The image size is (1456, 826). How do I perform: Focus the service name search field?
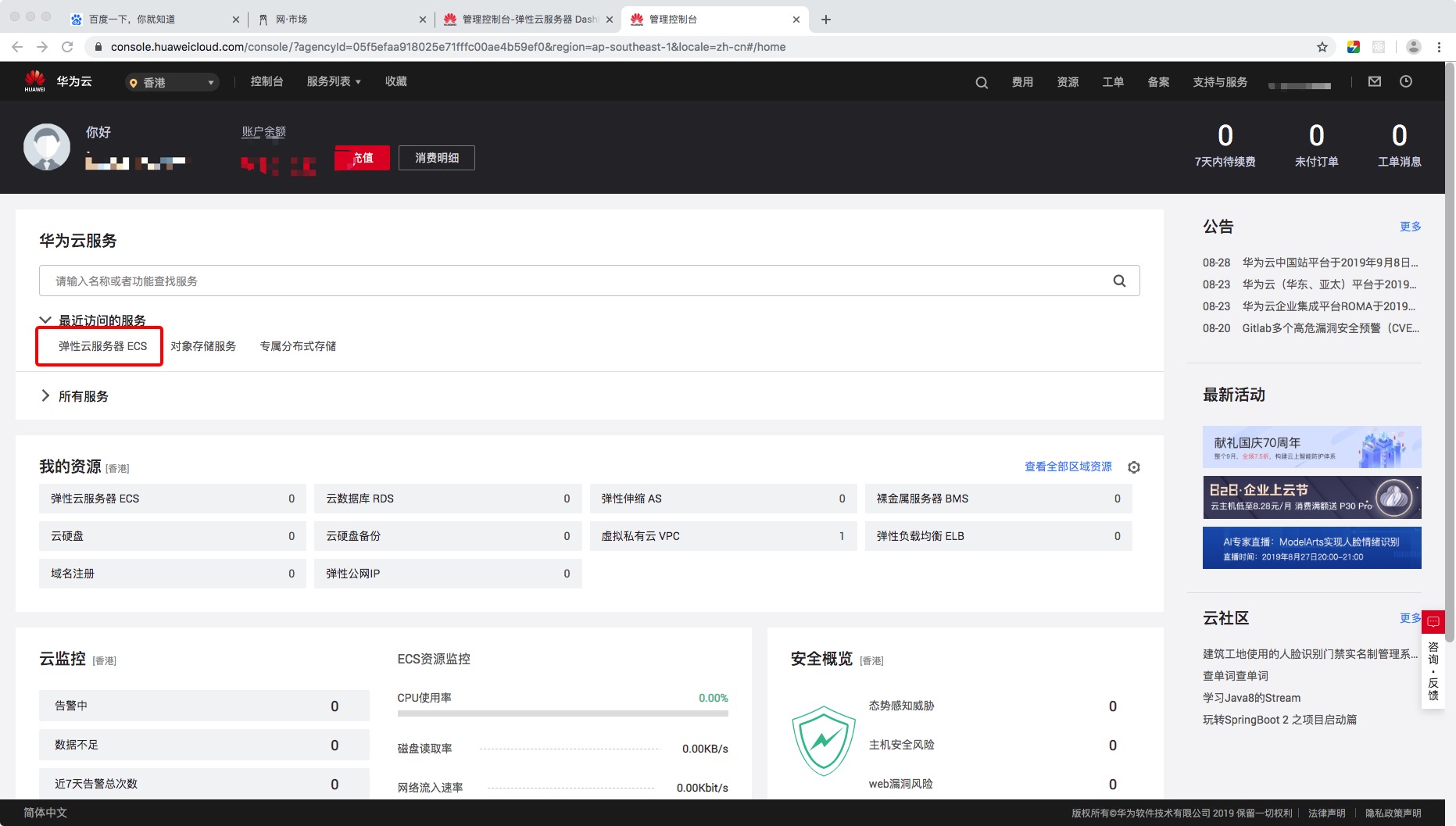[x=589, y=281]
